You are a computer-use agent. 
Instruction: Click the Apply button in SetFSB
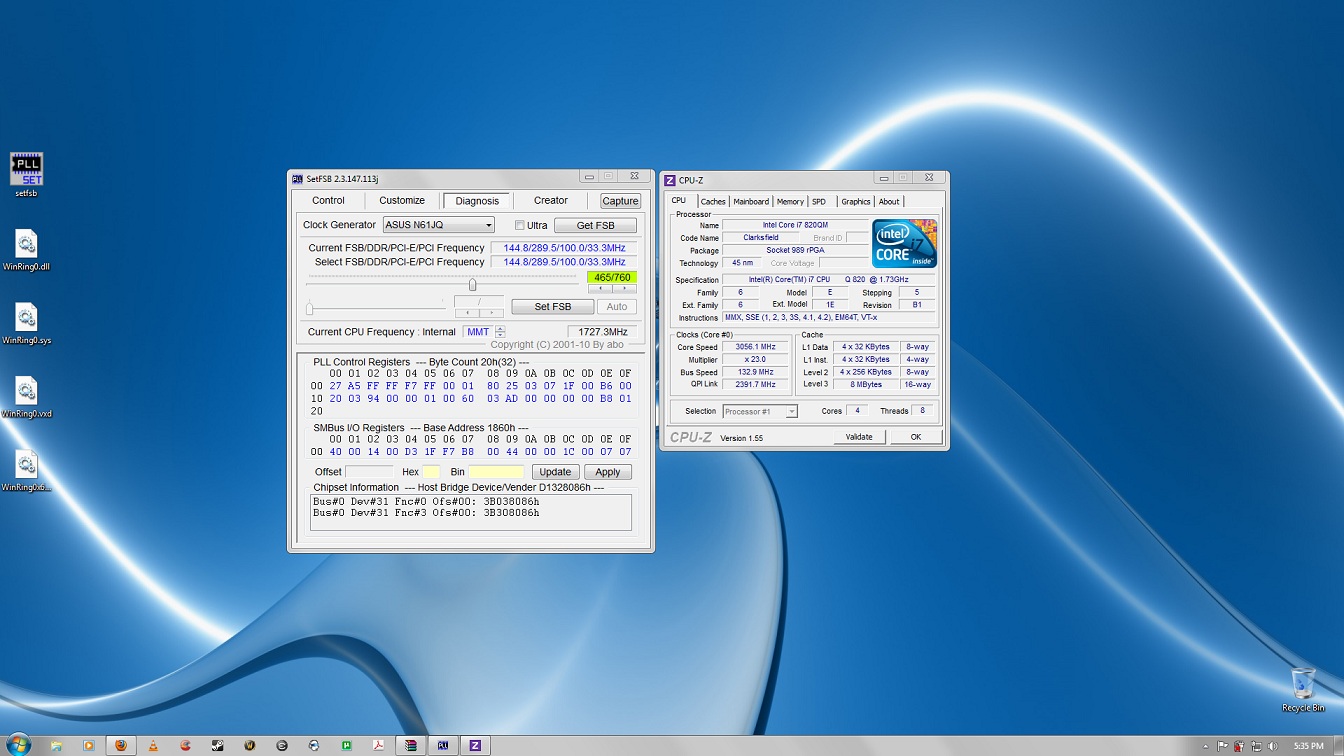[608, 472]
